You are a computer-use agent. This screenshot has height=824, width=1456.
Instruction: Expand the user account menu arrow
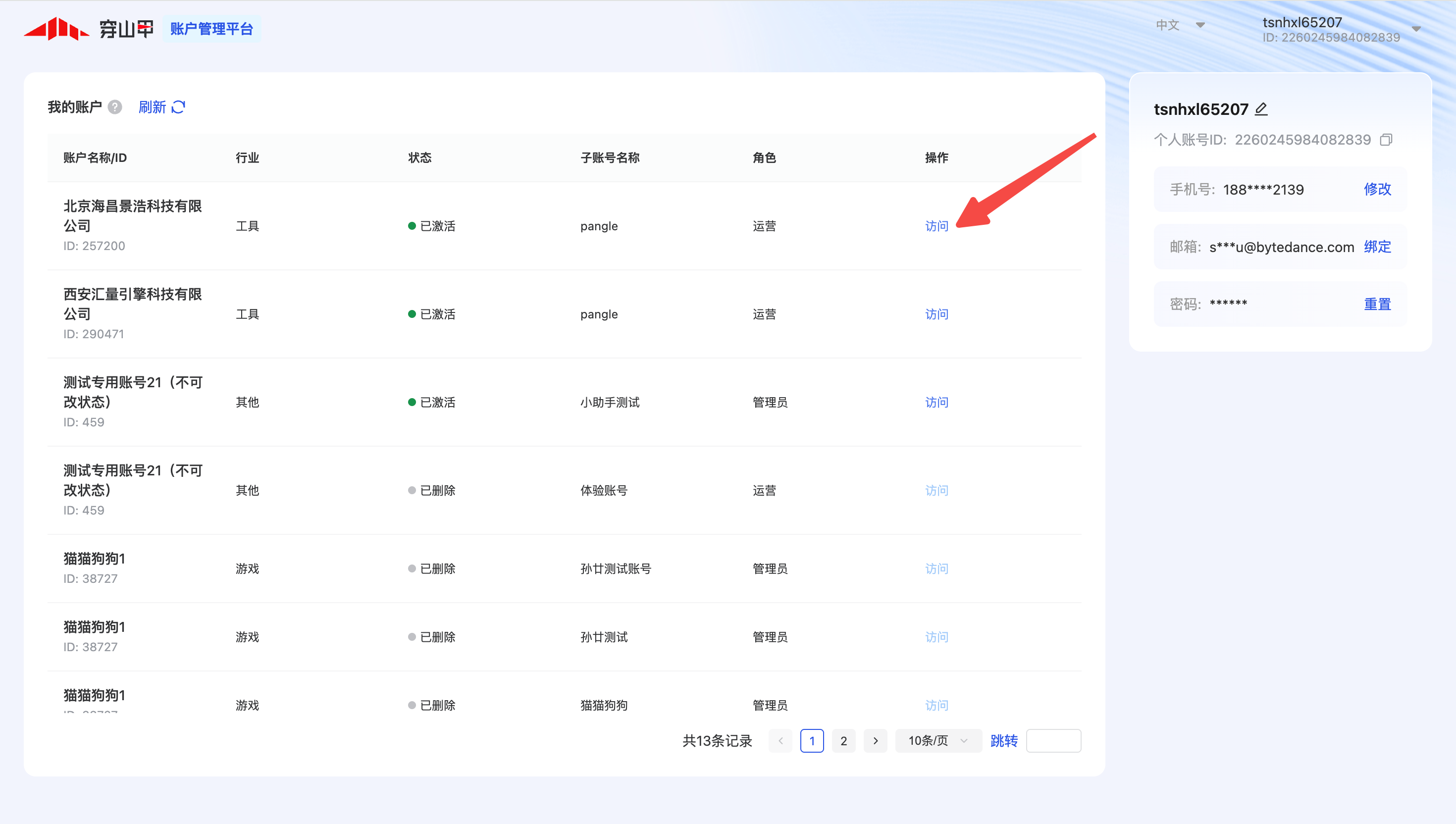(x=1416, y=29)
